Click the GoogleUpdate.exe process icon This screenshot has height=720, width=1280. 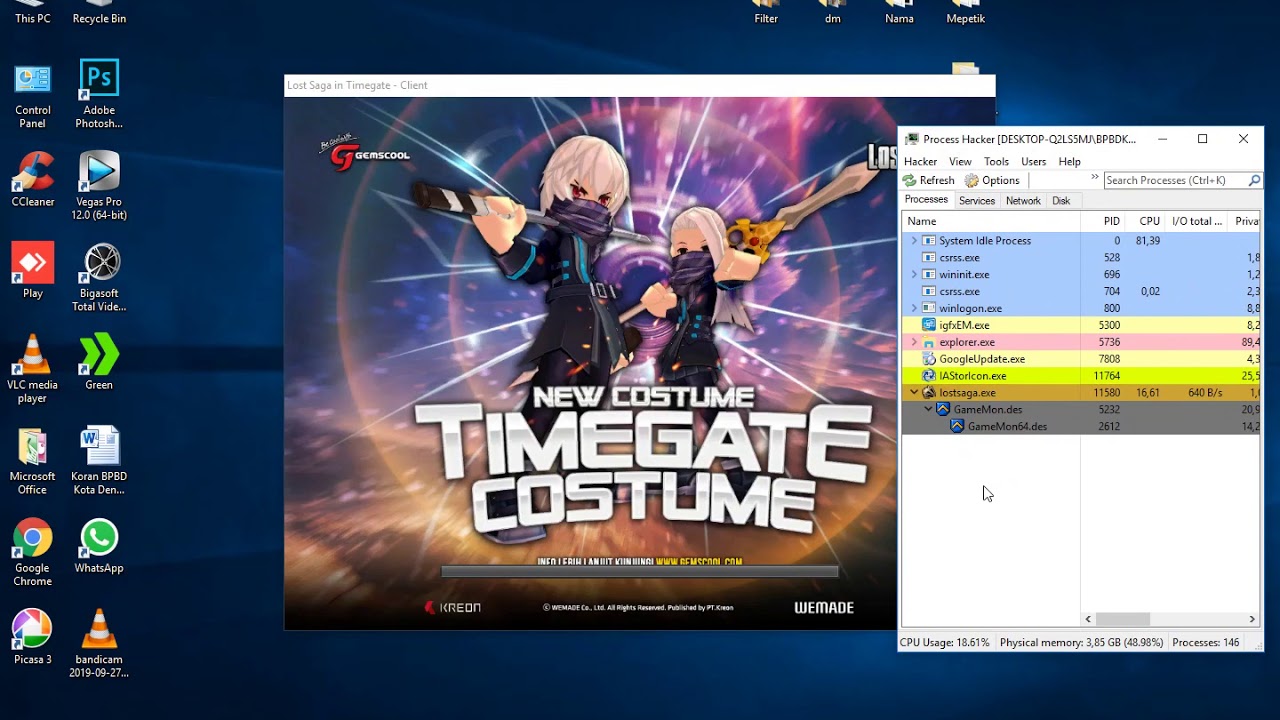(x=929, y=359)
